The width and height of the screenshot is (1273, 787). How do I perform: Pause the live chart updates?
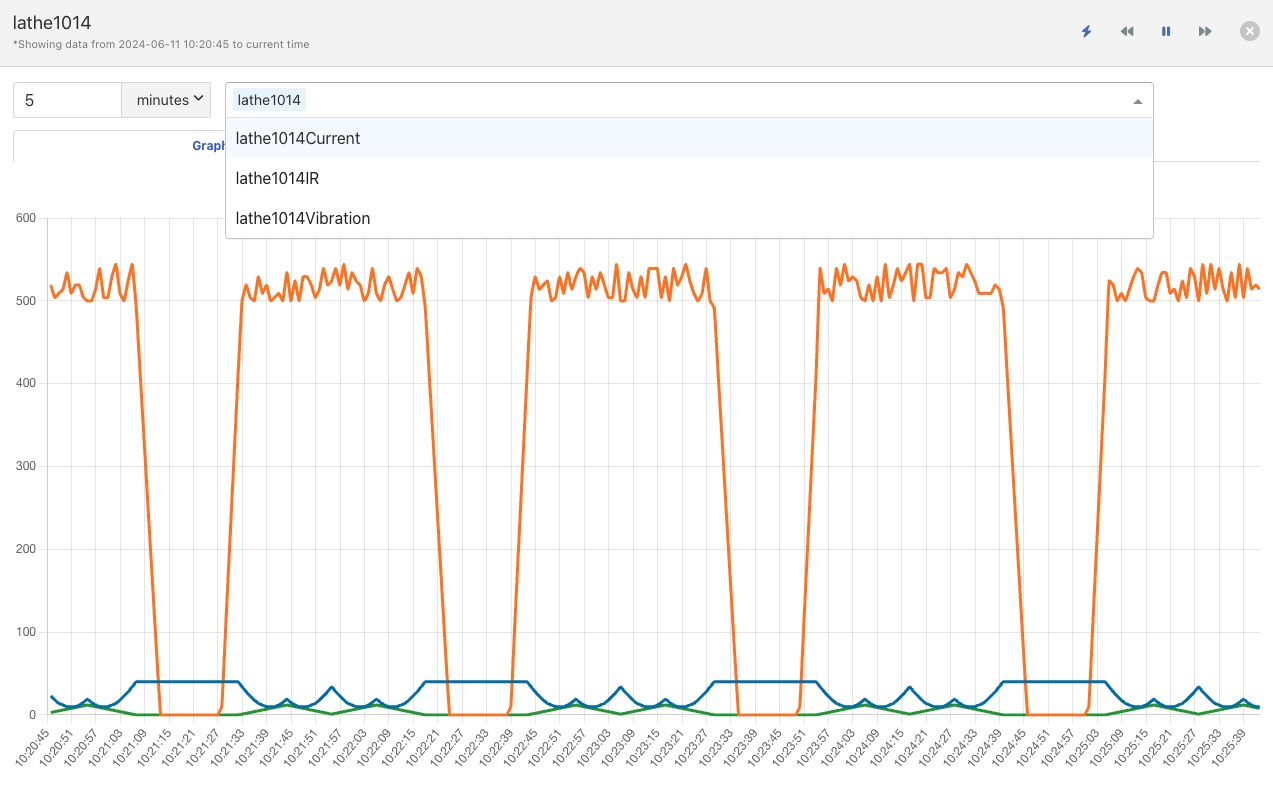coord(1166,31)
